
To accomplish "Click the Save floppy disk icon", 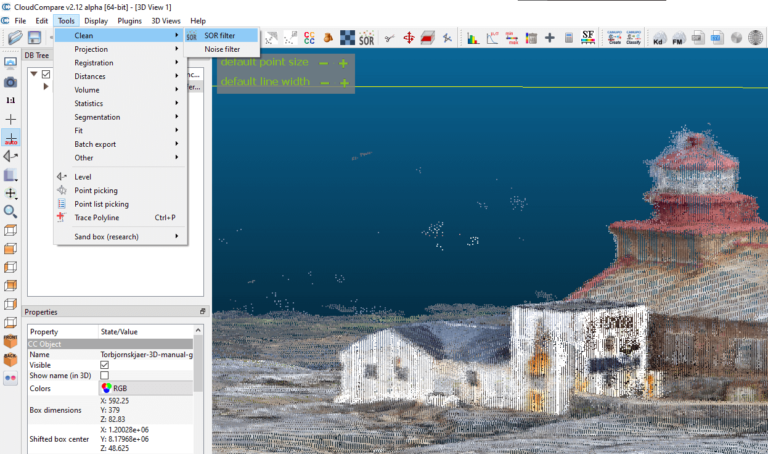I will tap(34, 37).
